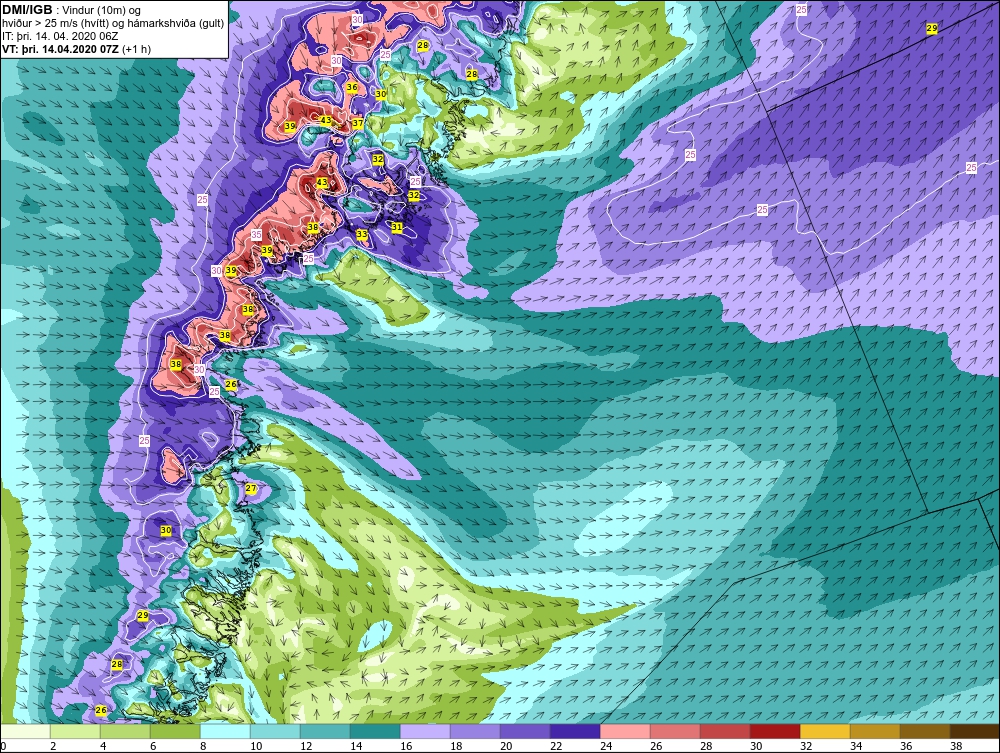Pick the 20–22 purple legend swatch
The height and width of the screenshot is (753, 1000).
coord(526,731)
